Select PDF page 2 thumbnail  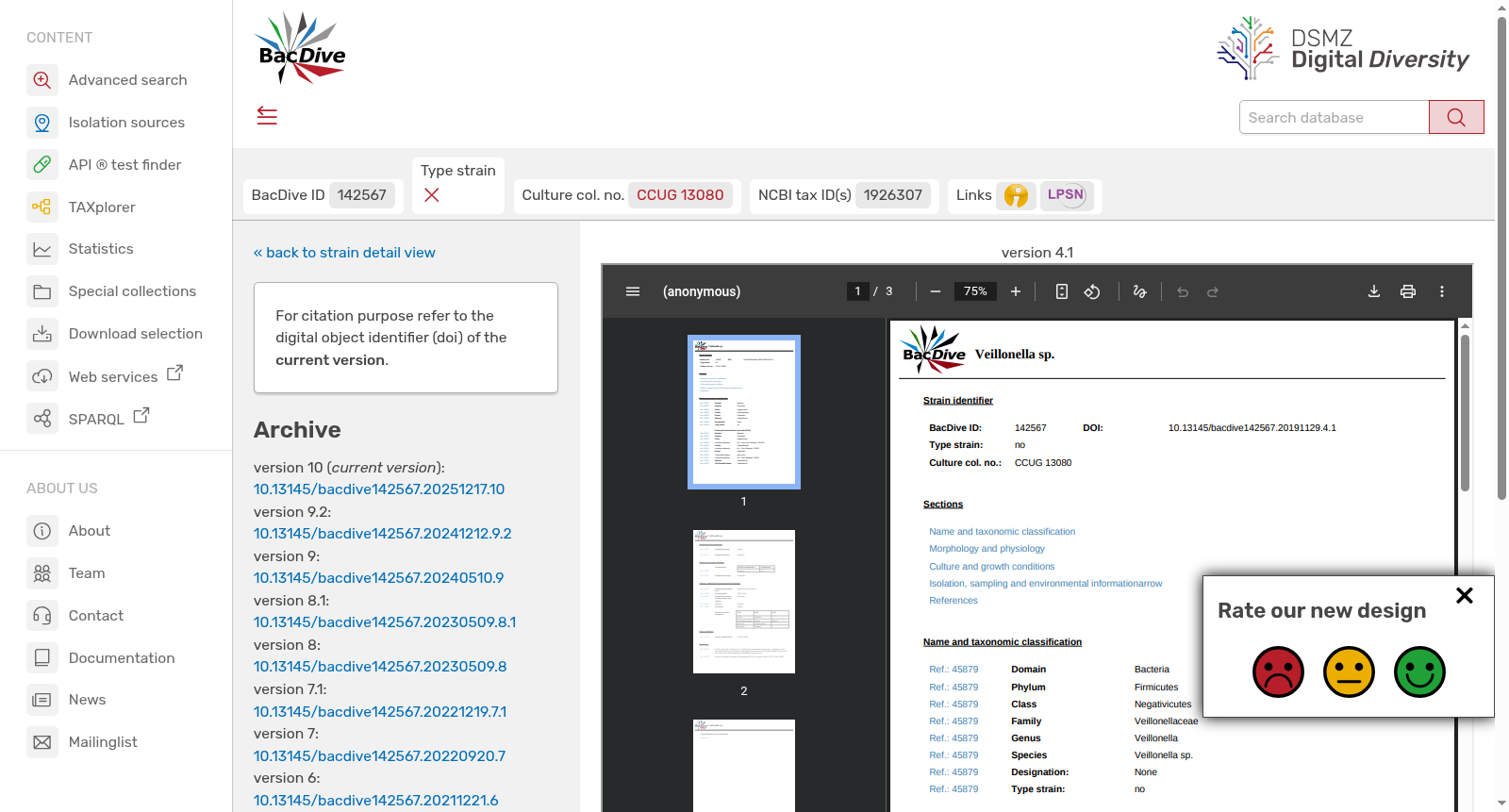pos(744,602)
